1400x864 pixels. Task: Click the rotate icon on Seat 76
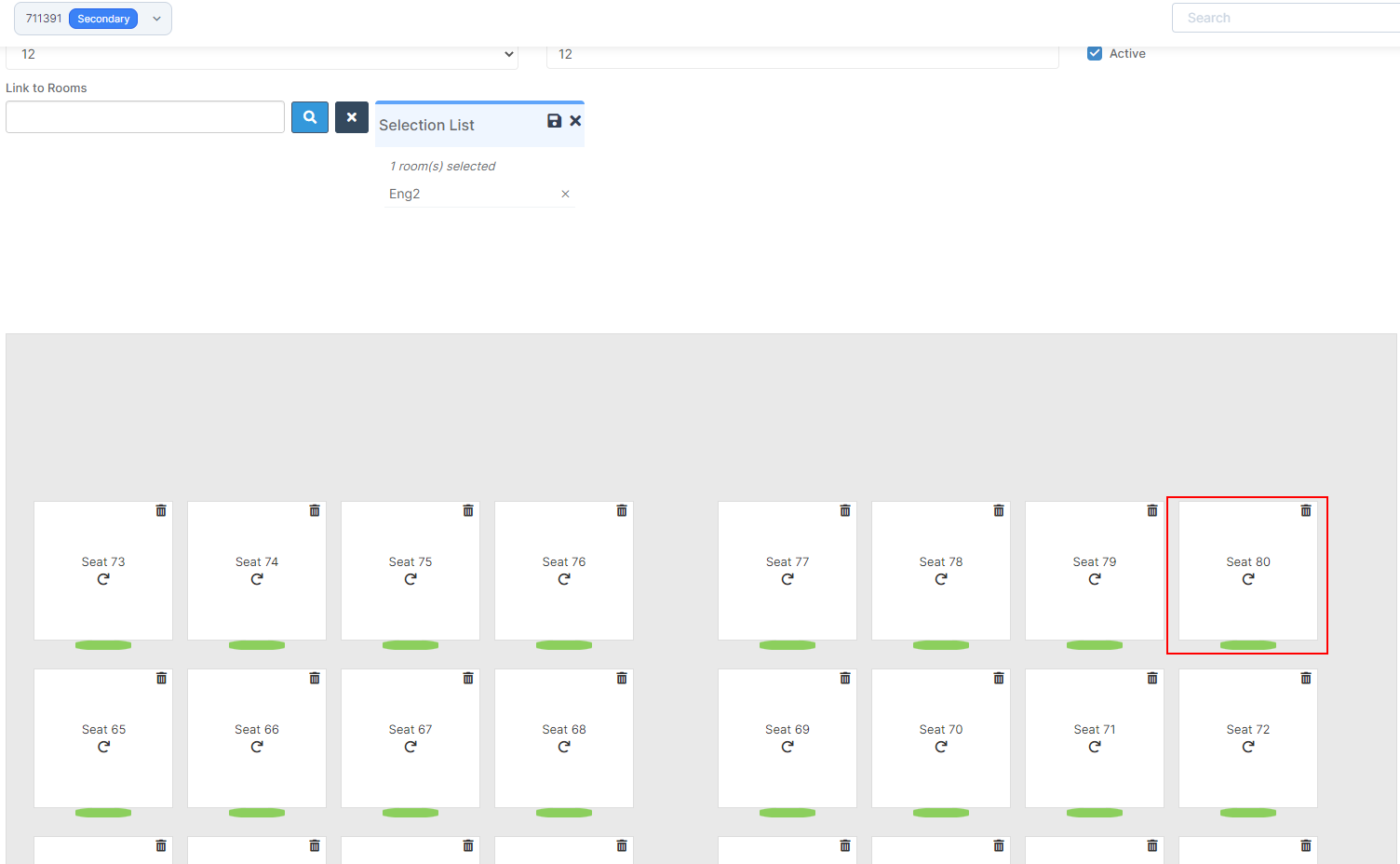pos(564,579)
